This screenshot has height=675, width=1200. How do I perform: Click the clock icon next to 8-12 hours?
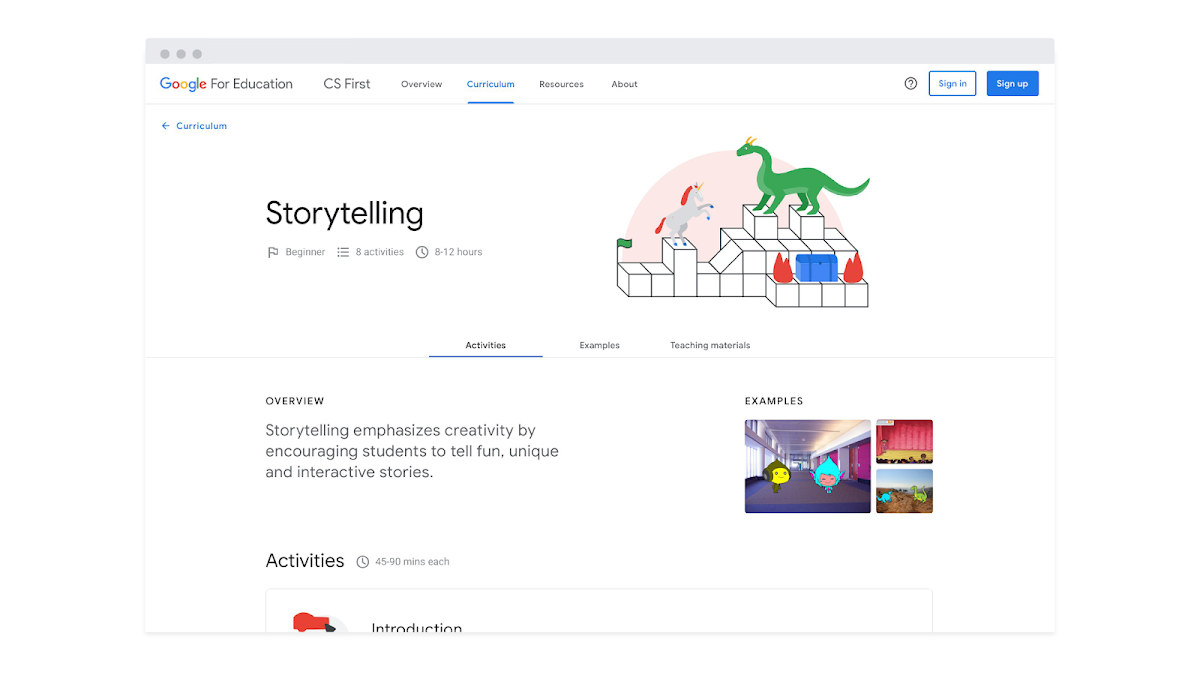422,252
